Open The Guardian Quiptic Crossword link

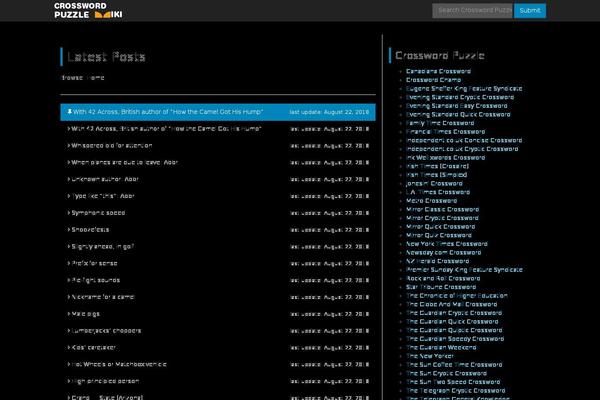point(454,330)
